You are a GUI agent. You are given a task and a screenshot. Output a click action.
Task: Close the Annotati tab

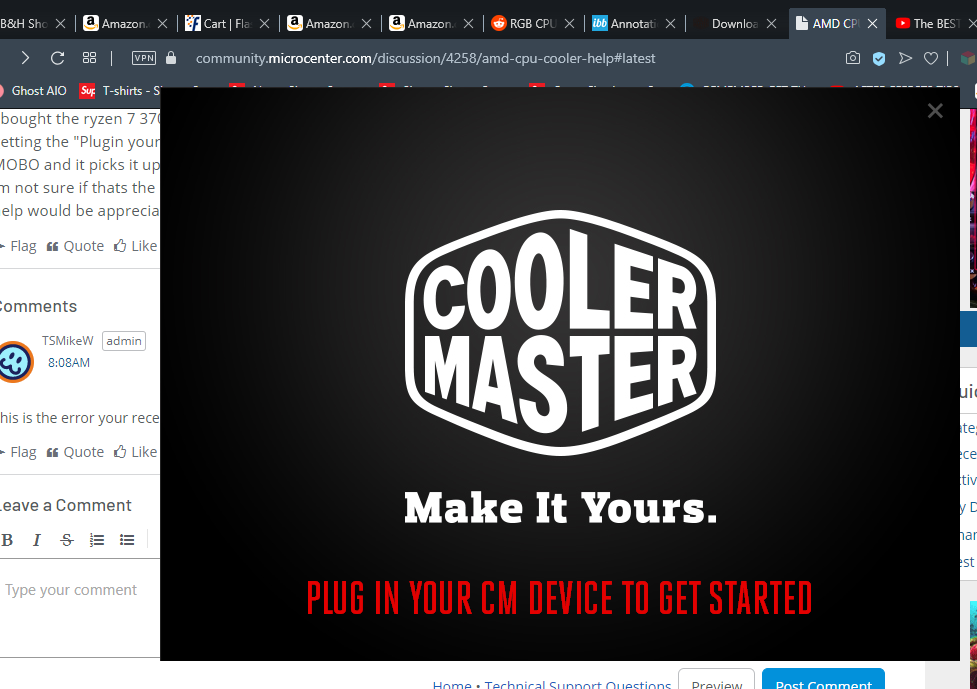[670, 24]
